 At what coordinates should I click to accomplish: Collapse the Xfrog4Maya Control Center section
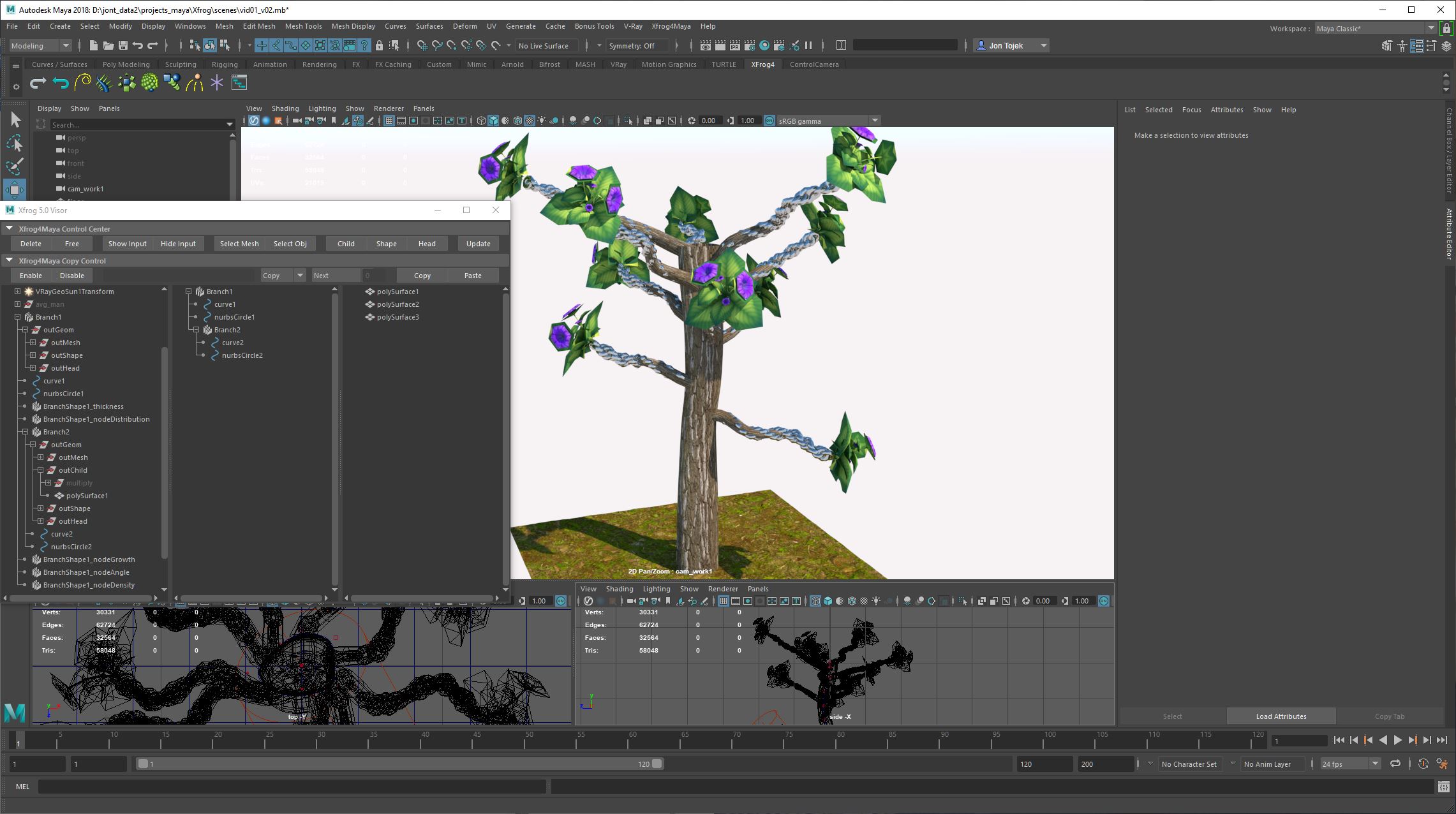(10, 228)
